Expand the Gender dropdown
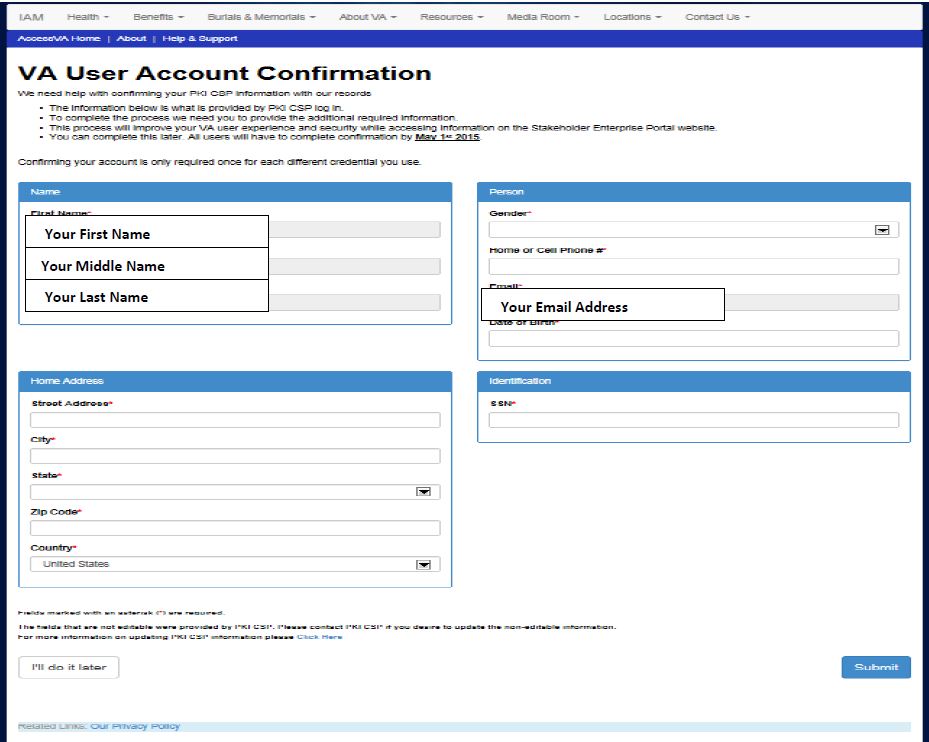This screenshot has width=929, height=742. point(693,230)
